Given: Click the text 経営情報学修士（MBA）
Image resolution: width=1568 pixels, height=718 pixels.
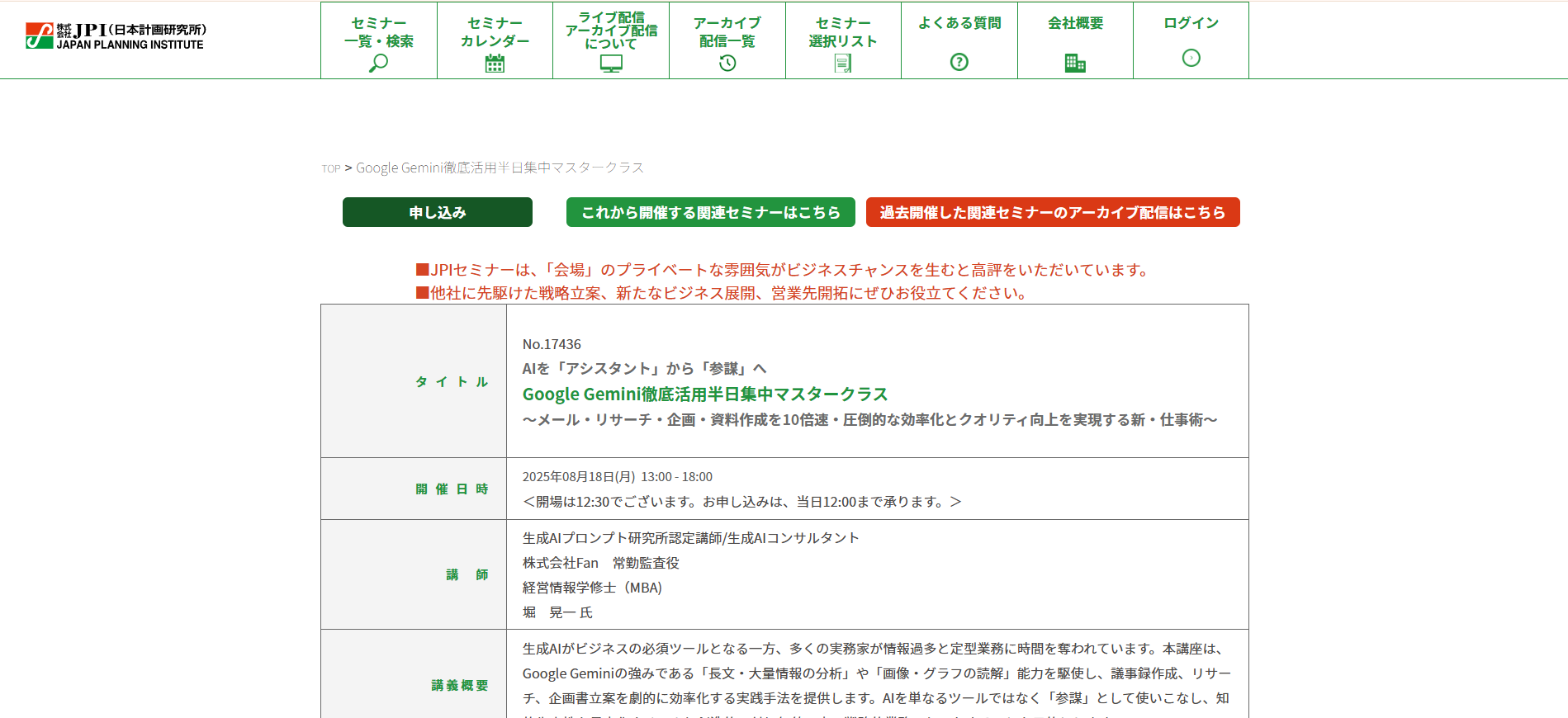Looking at the screenshot, I should click(x=592, y=588).
